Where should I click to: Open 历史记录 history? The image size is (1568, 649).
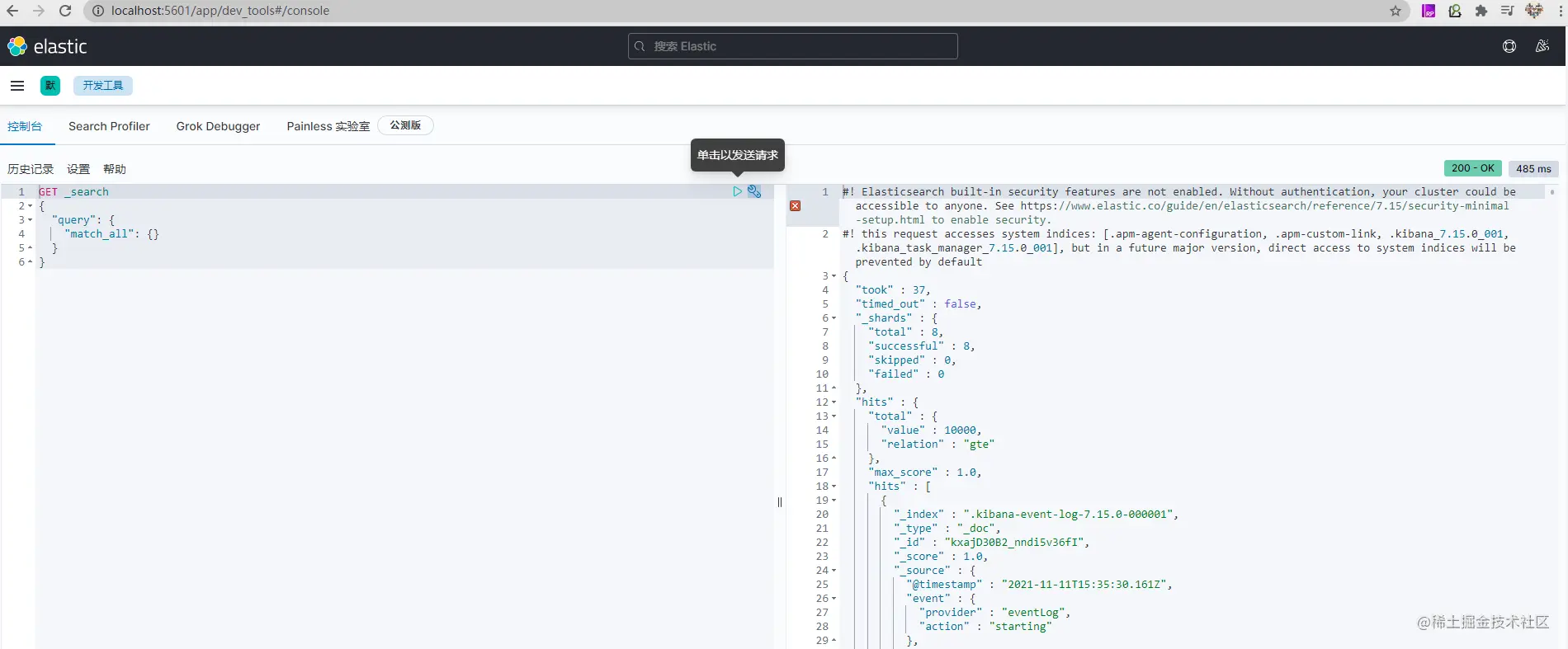pyautogui.click(x=31, y=169)
